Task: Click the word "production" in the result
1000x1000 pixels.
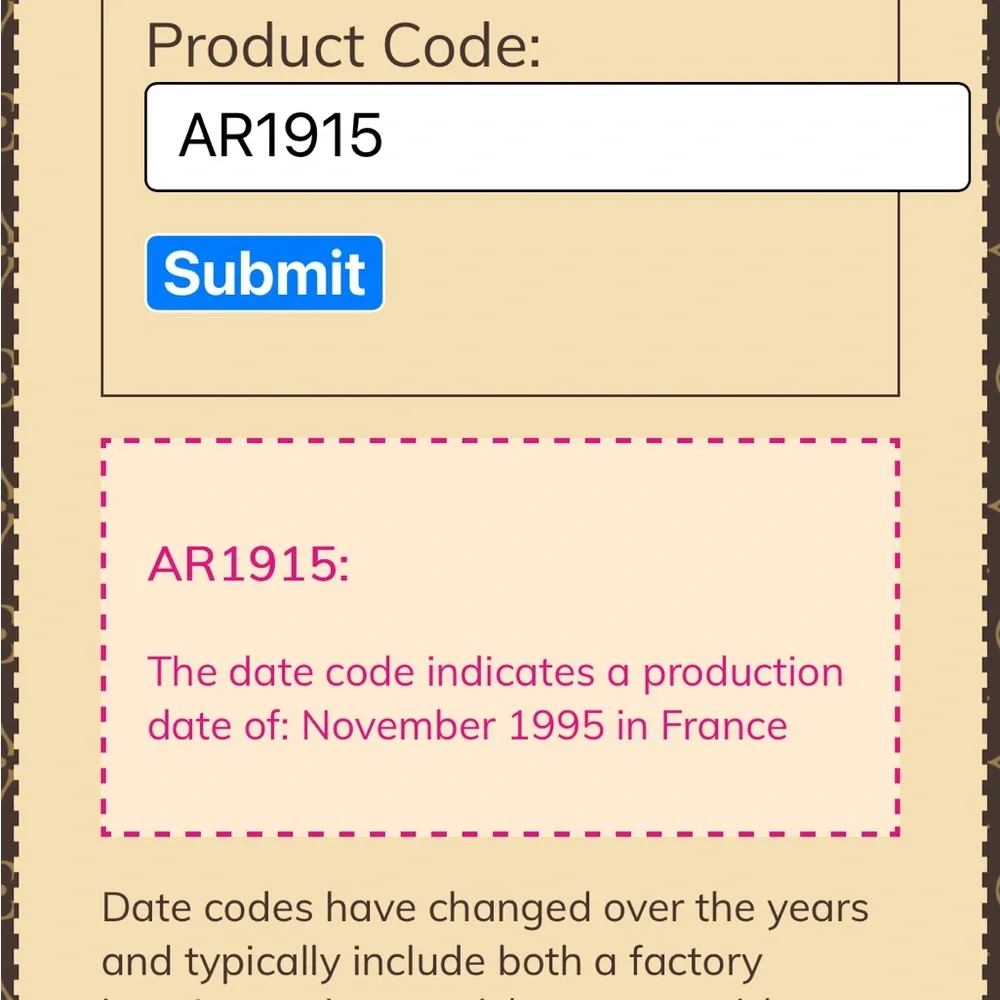Action: point(743,673)
